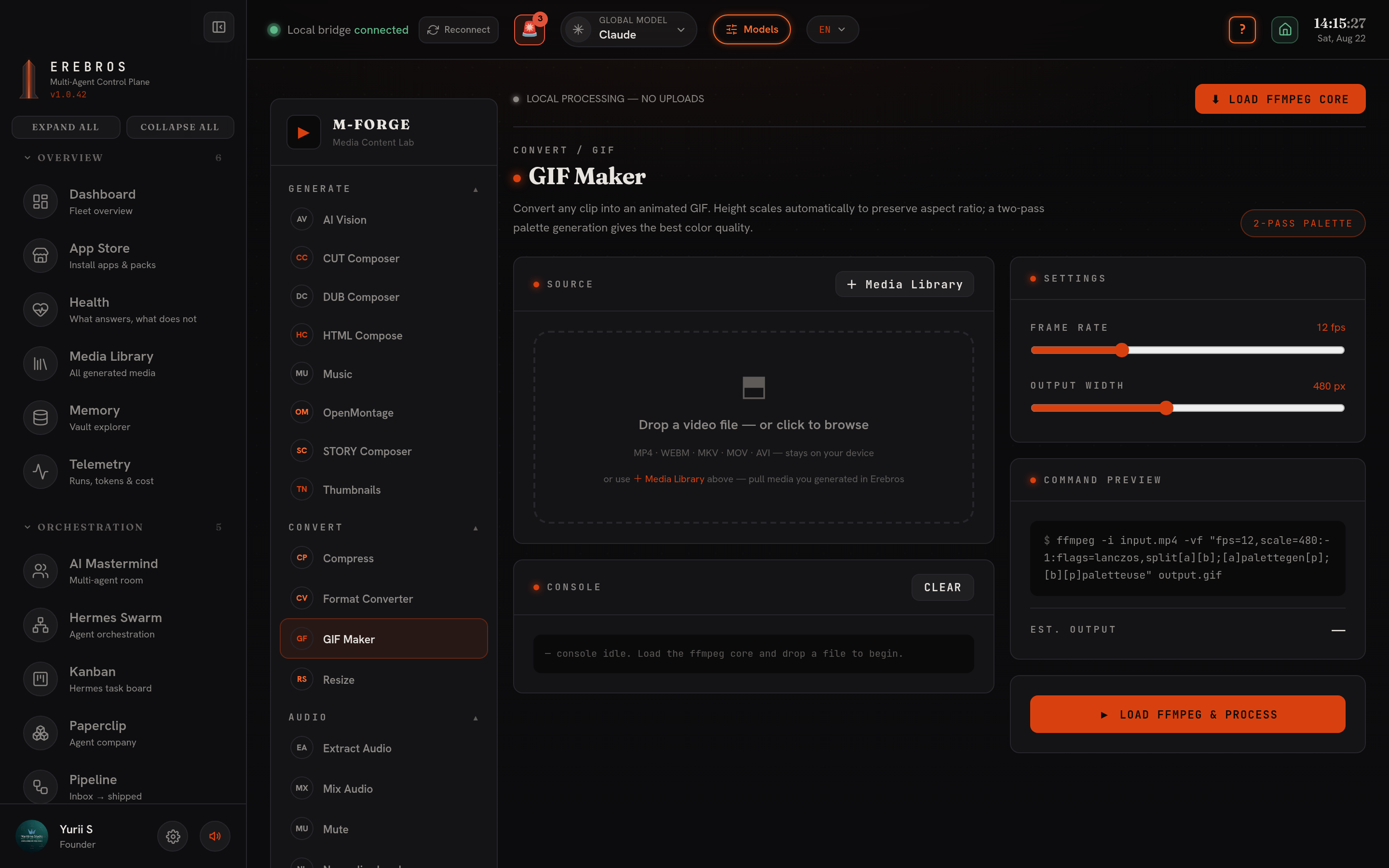The width and height of the screenshot is (1389, 868).
Task: Collapse the Orchestration sidebar section
Action: 122,527
